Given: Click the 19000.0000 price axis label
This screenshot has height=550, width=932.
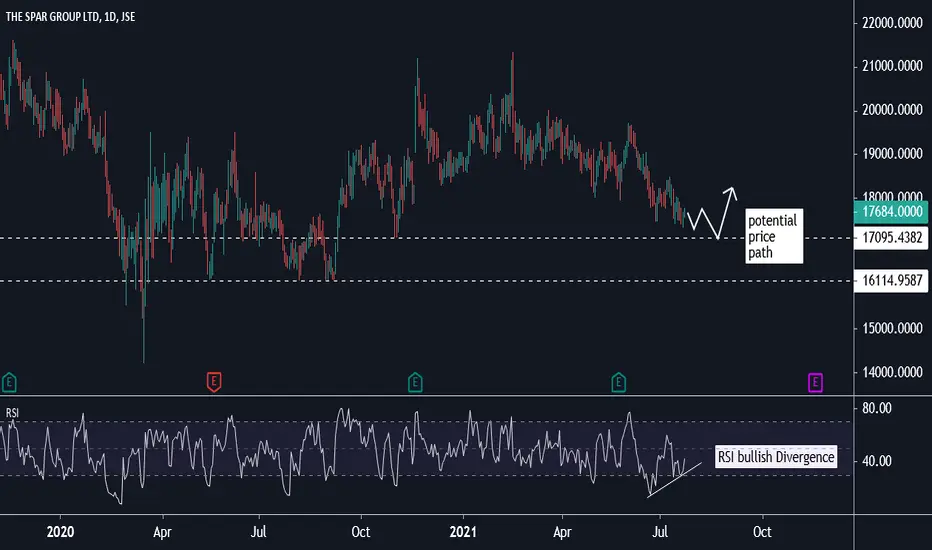Looking at the screenshot, I should pos(892,154).
